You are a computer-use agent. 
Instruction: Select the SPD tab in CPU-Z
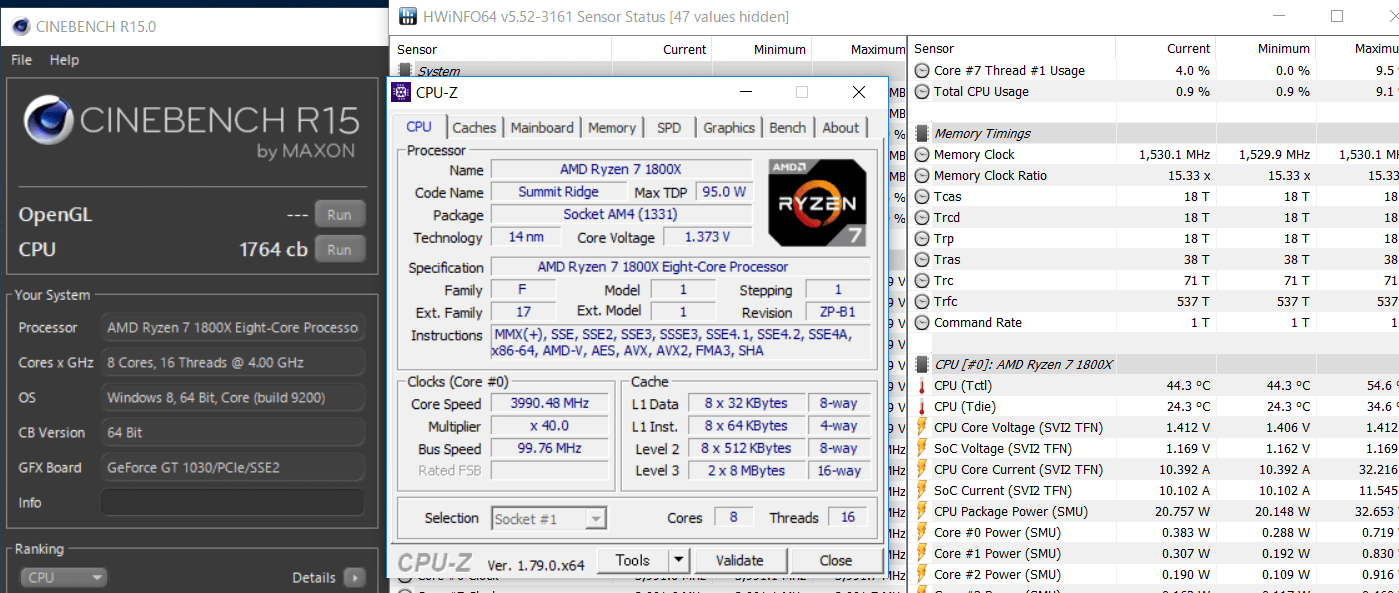tap(669, 128)
